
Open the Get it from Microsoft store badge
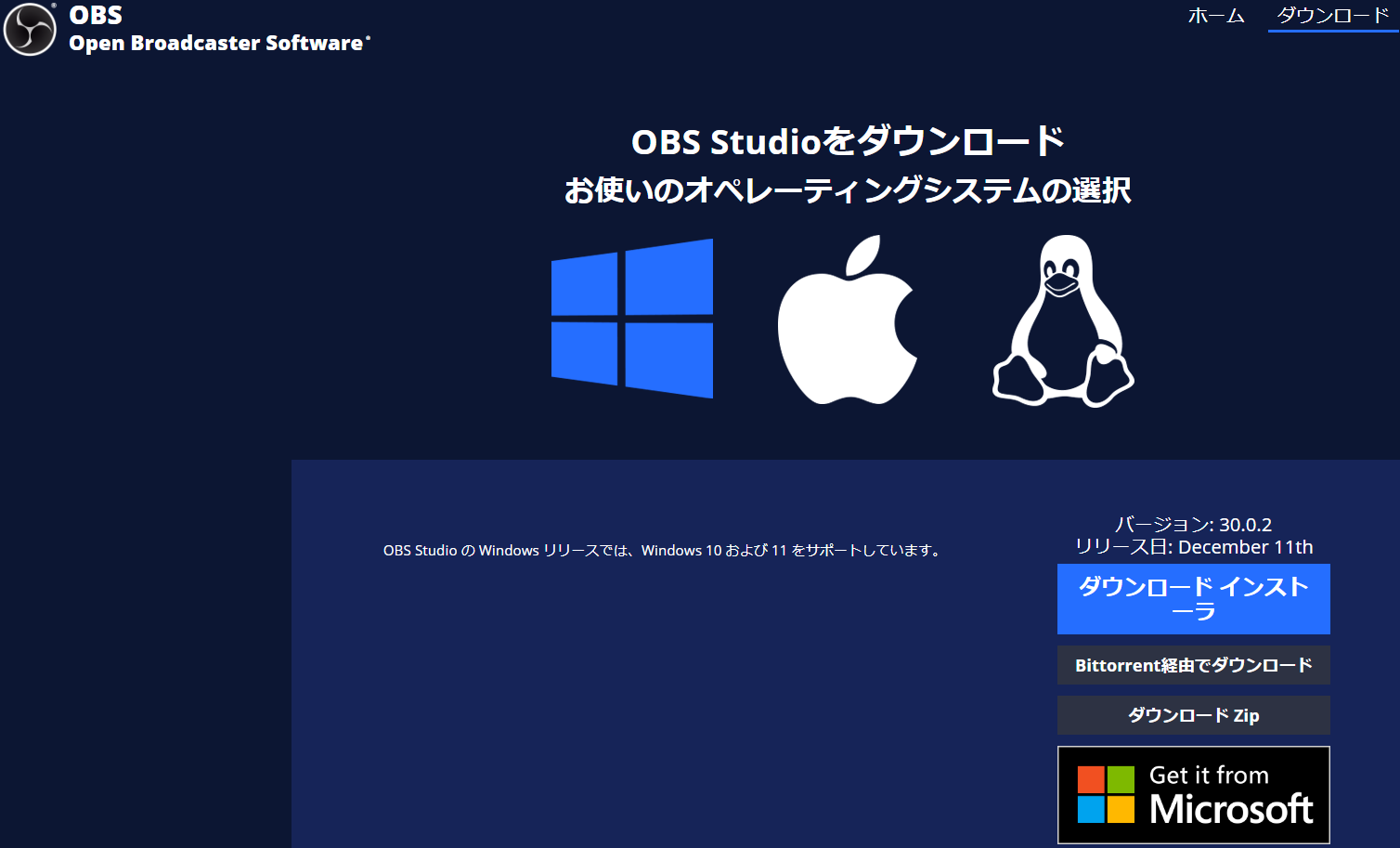coord(1193,794)
